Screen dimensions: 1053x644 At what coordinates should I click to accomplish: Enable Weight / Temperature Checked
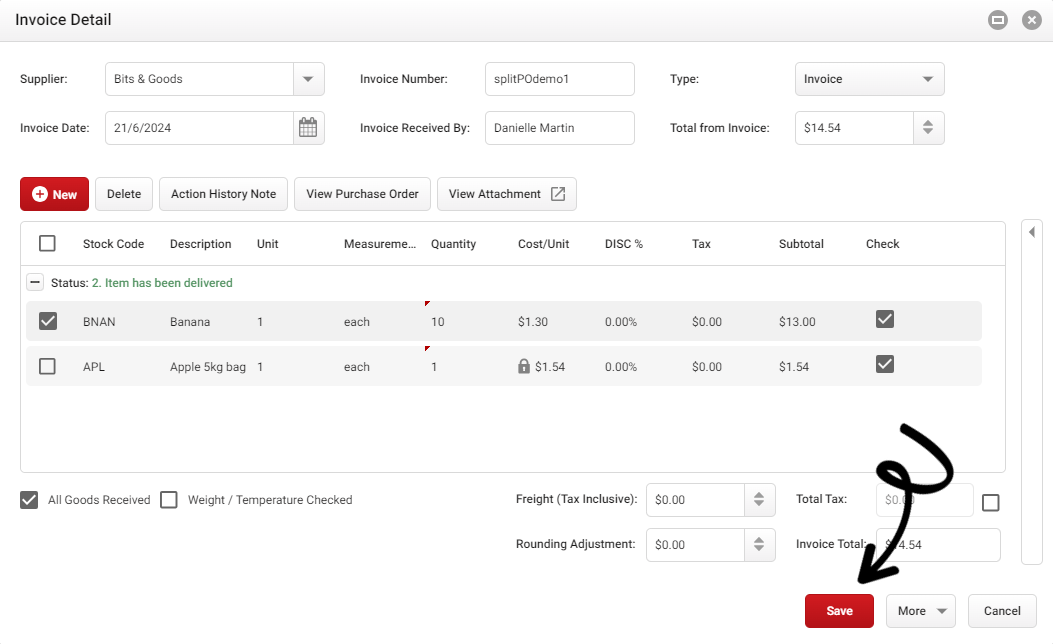(x=169, y=500)
